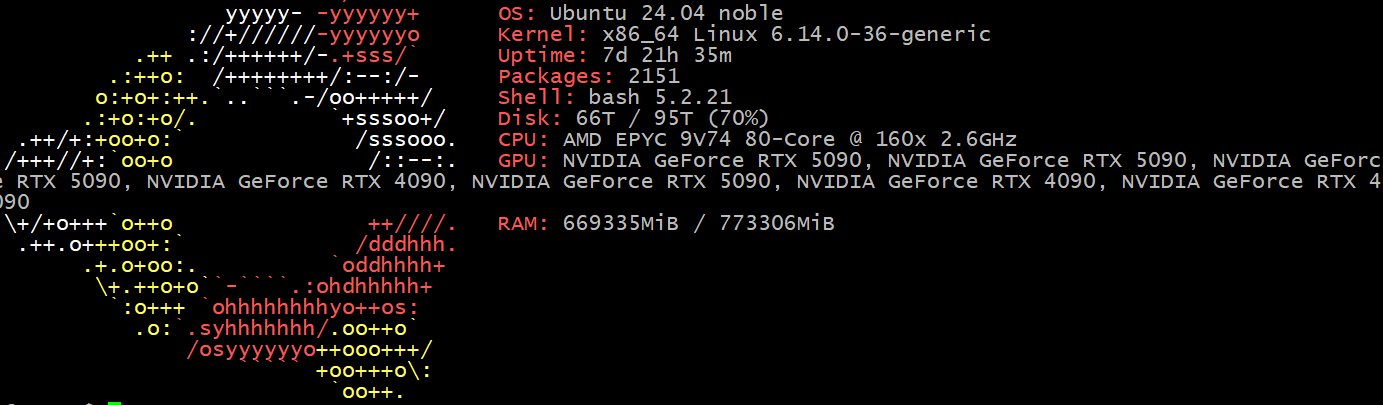Click the red "RAM:" label

tap(522, 224)
